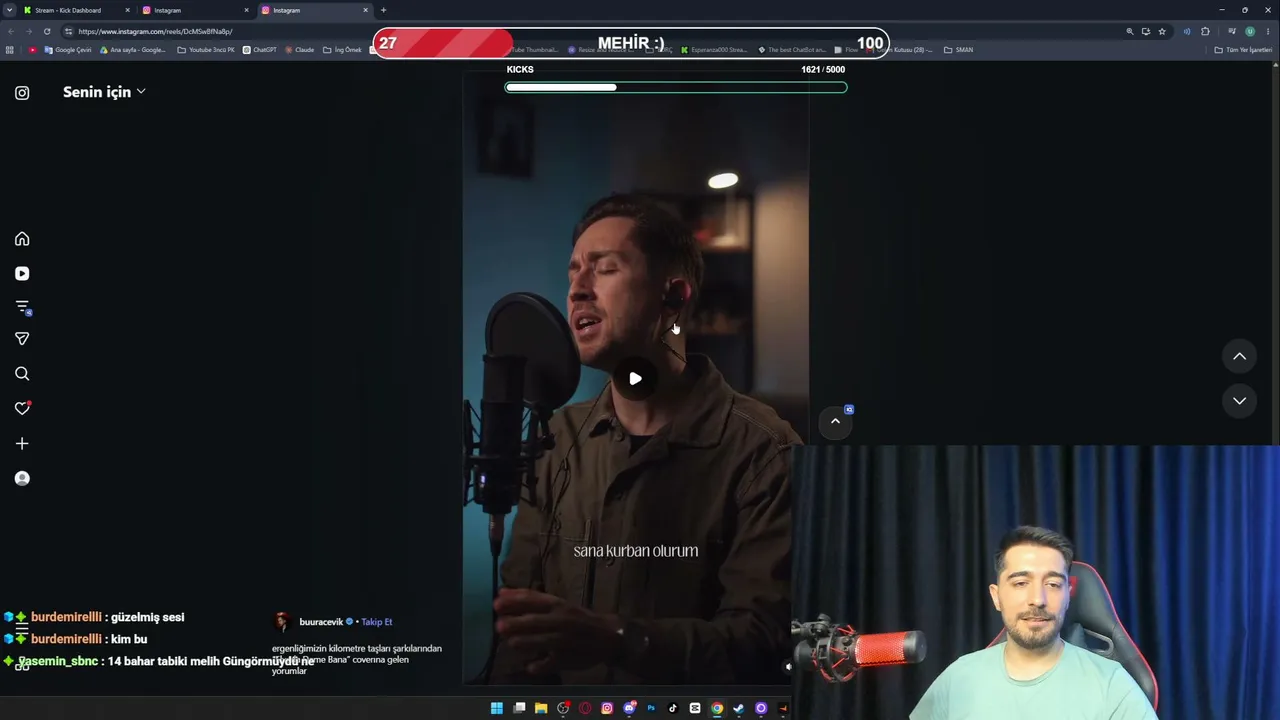Open the Google Çeviri bookmark

click(68, 50)
